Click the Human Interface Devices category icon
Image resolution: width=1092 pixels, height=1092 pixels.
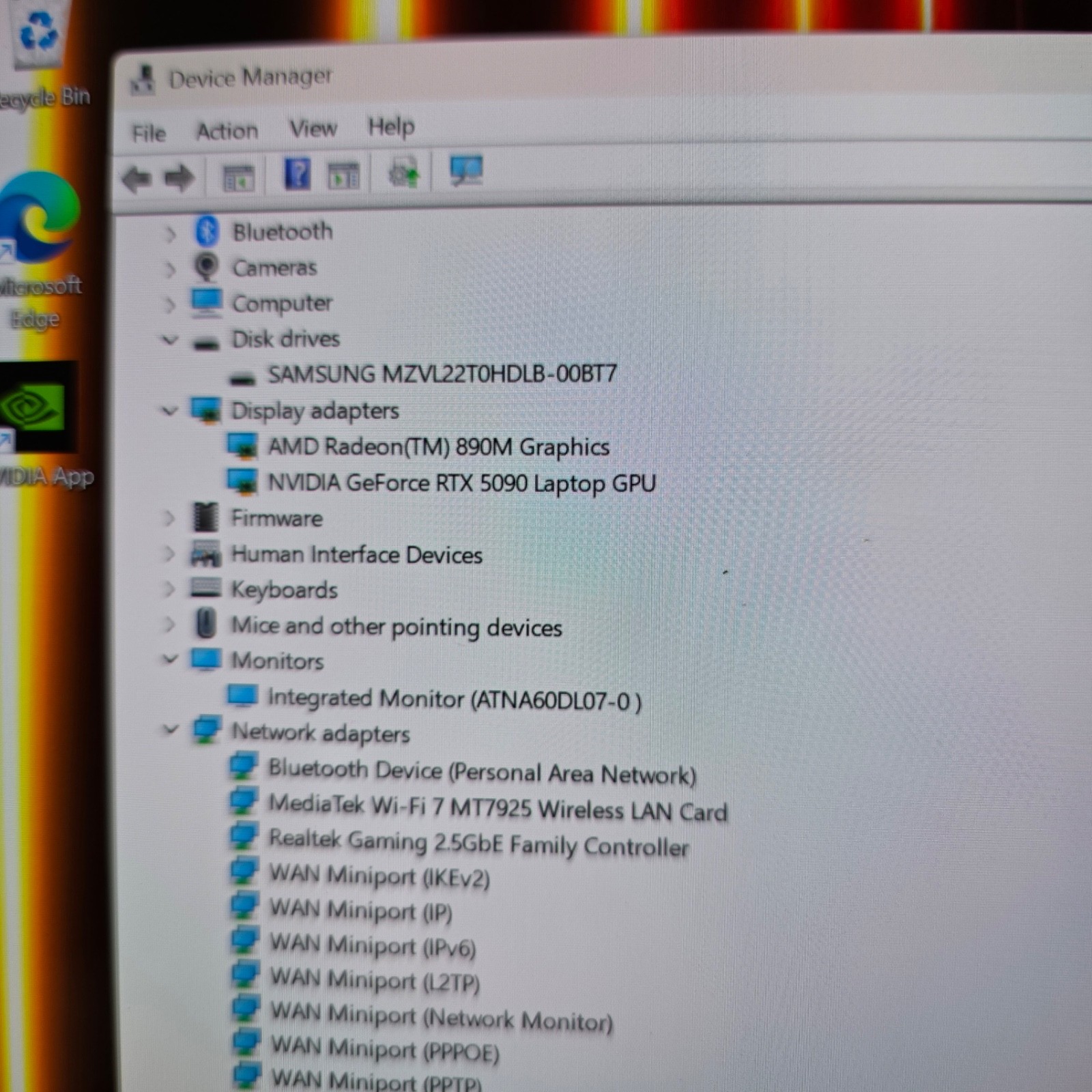[x=205, y=554]
